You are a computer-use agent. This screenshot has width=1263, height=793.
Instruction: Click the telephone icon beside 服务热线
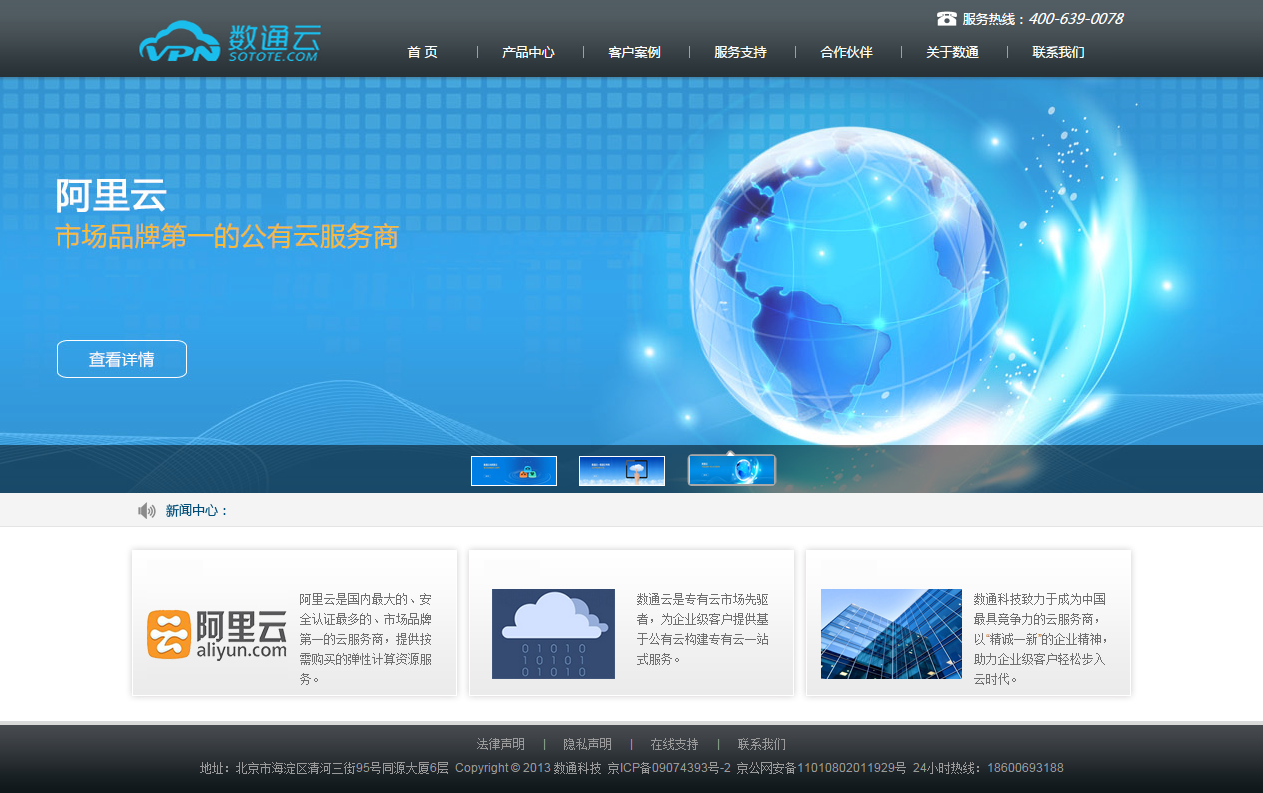coord(946,18)
